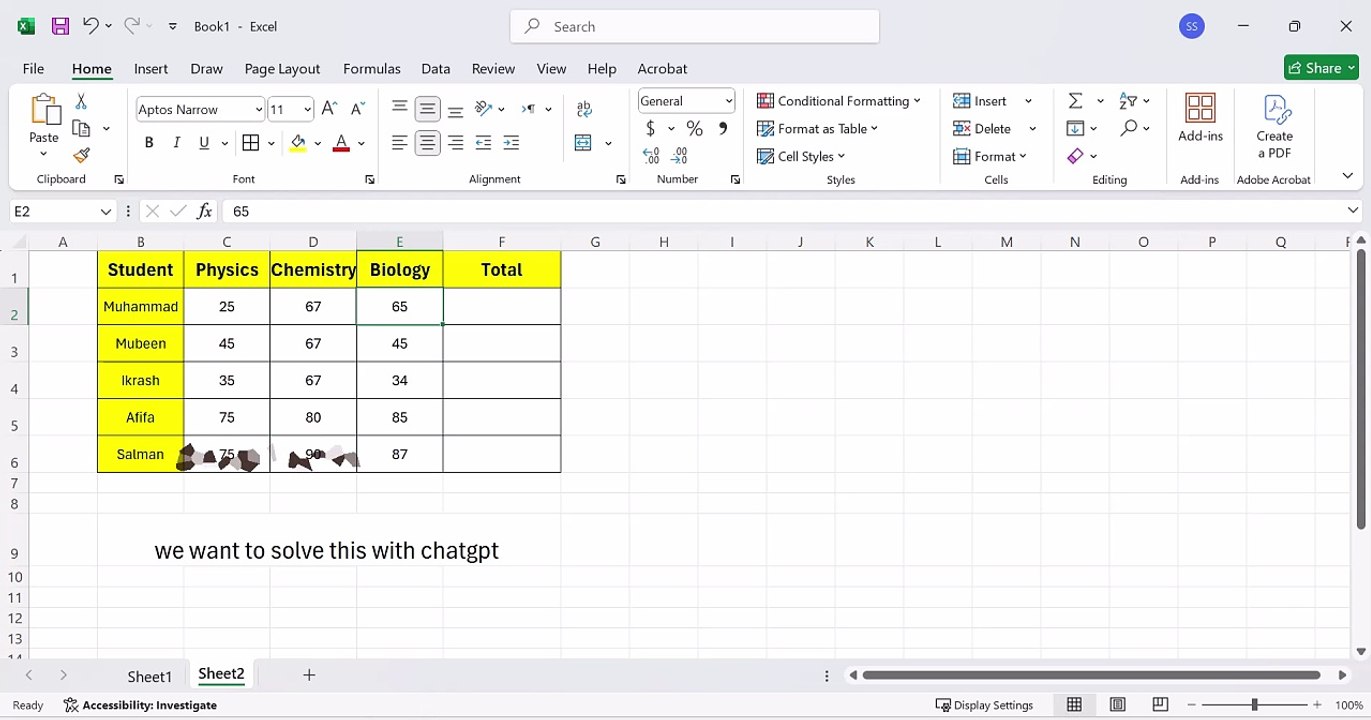The image size is (1371, 720).
Task: Add a new sheet with plus button
Action: [x=309, y=675]
